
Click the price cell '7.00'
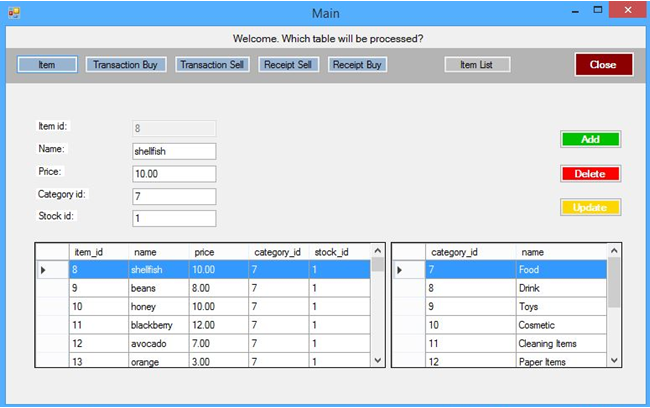pyautogui.click(x=218, y=344)
